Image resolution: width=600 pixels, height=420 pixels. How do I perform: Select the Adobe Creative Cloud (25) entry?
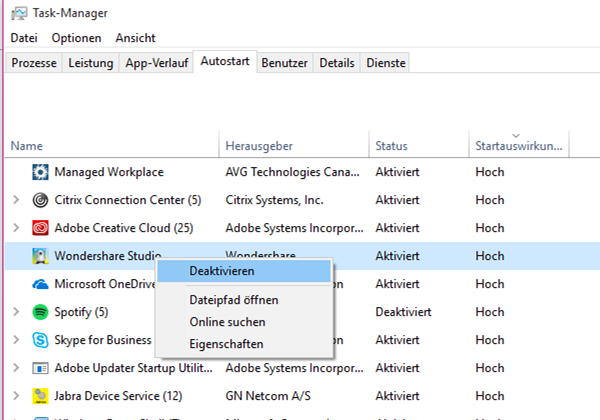tap(124, 228)
